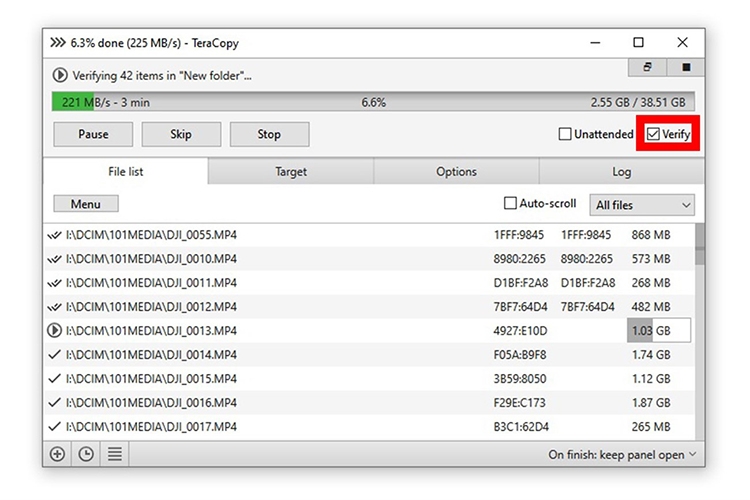Image resolution: width=750 pixels, height=500 pixels.
Task: Click the hash value F29E:C173
Action: click(x=519, y=402)
